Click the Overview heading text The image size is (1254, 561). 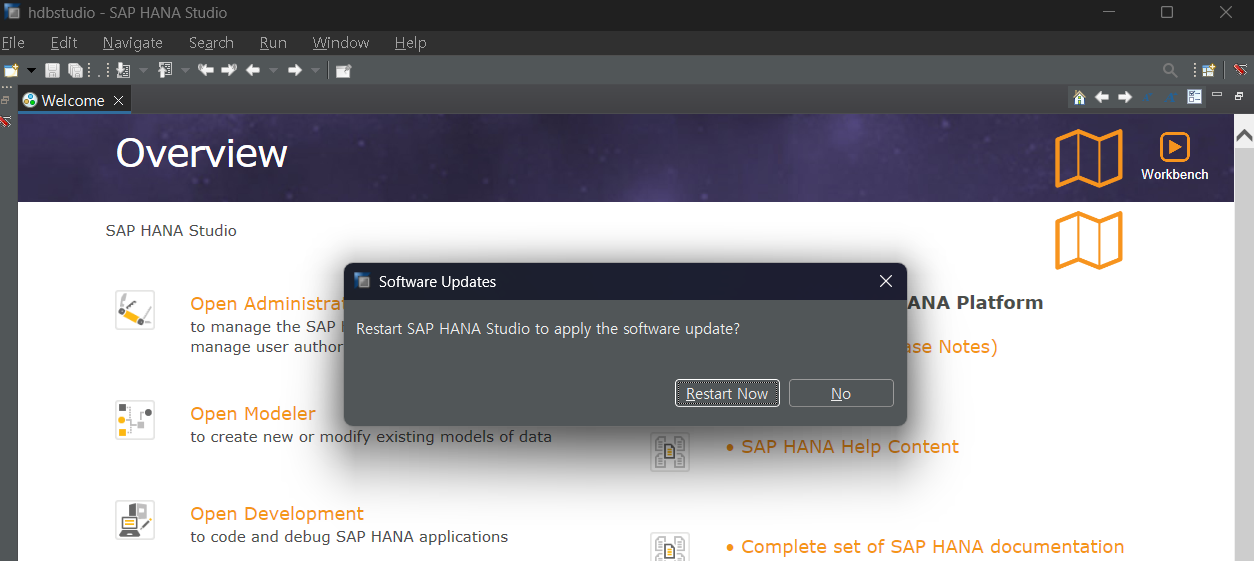coord(201,153)
